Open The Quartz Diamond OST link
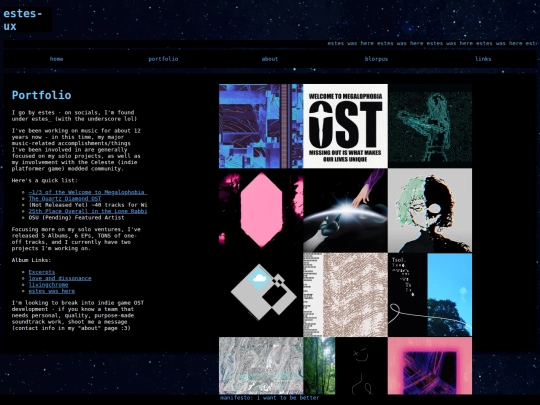 65,199
